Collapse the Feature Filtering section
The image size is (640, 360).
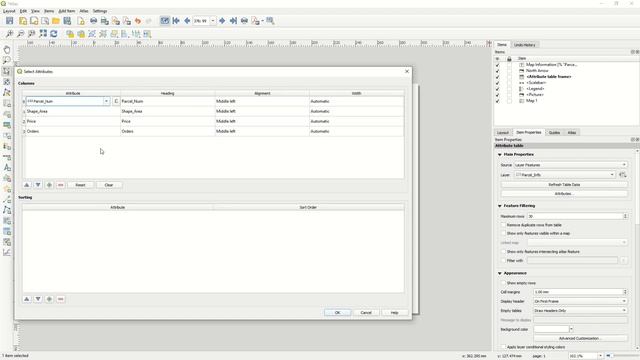click(x=500, y=206)
